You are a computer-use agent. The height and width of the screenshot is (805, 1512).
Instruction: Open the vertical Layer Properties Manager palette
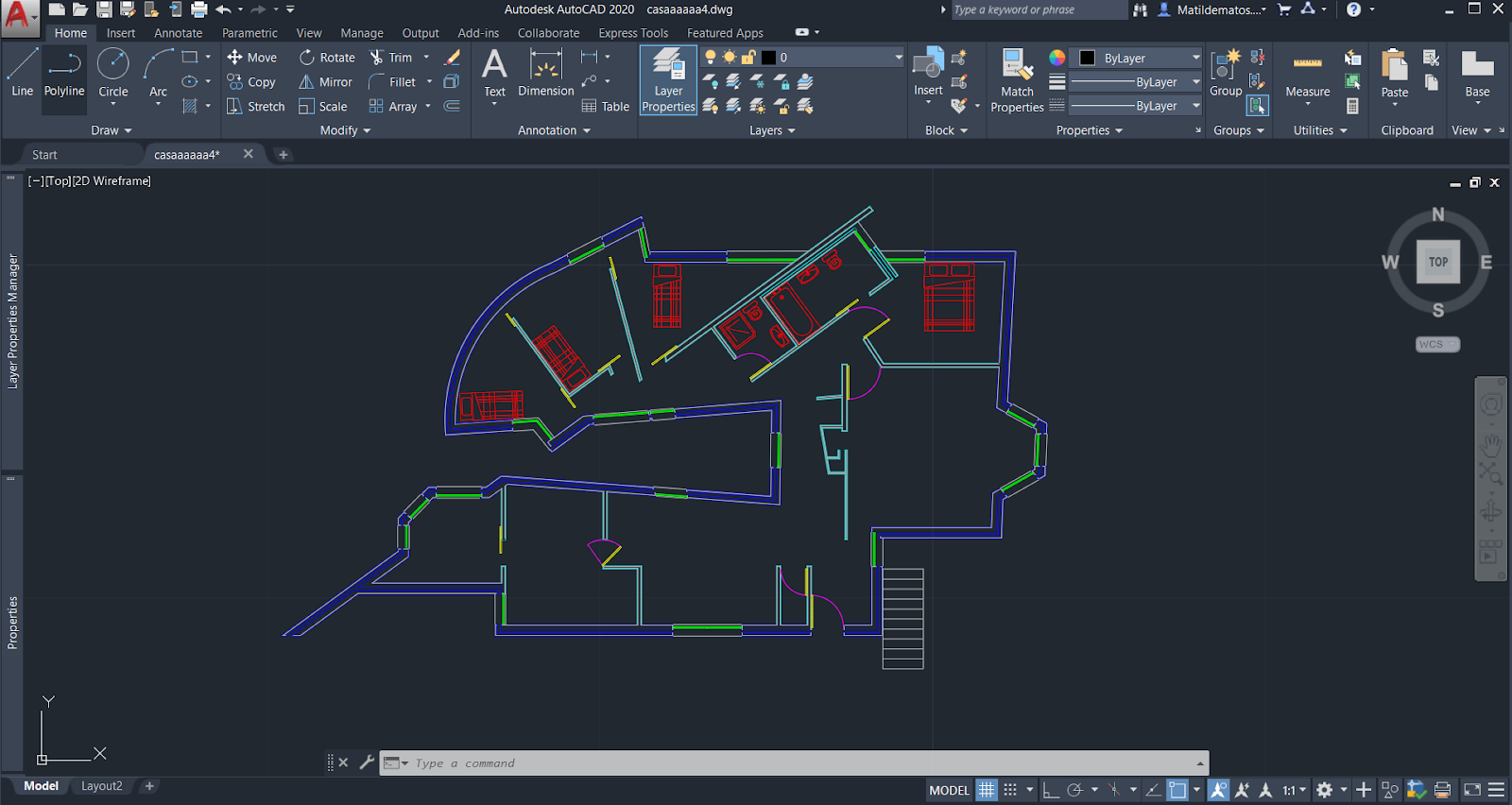(x=12, y=321)
